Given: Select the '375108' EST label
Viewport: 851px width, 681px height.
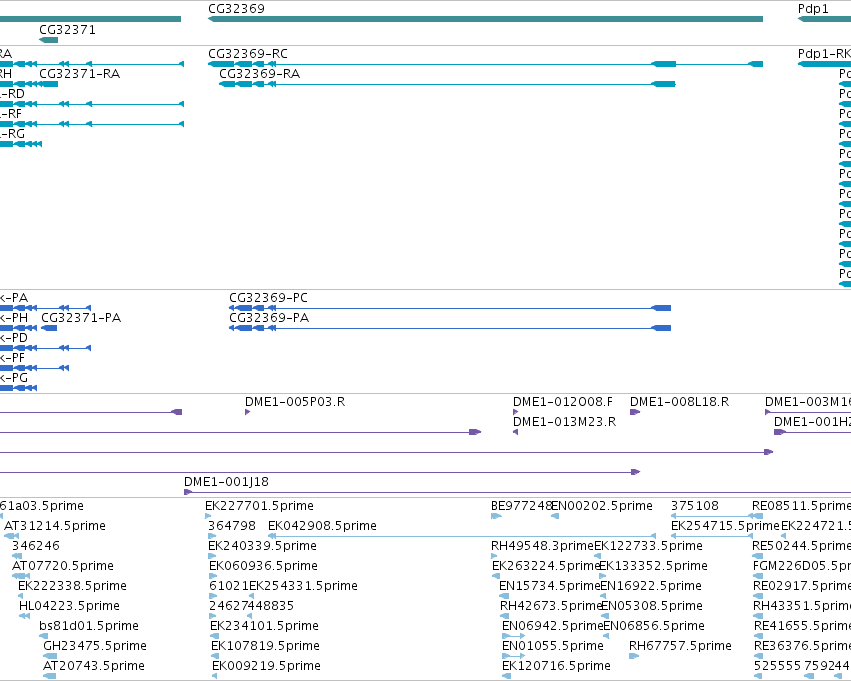Looking at the screenshot, I should [x=695, y=506].
